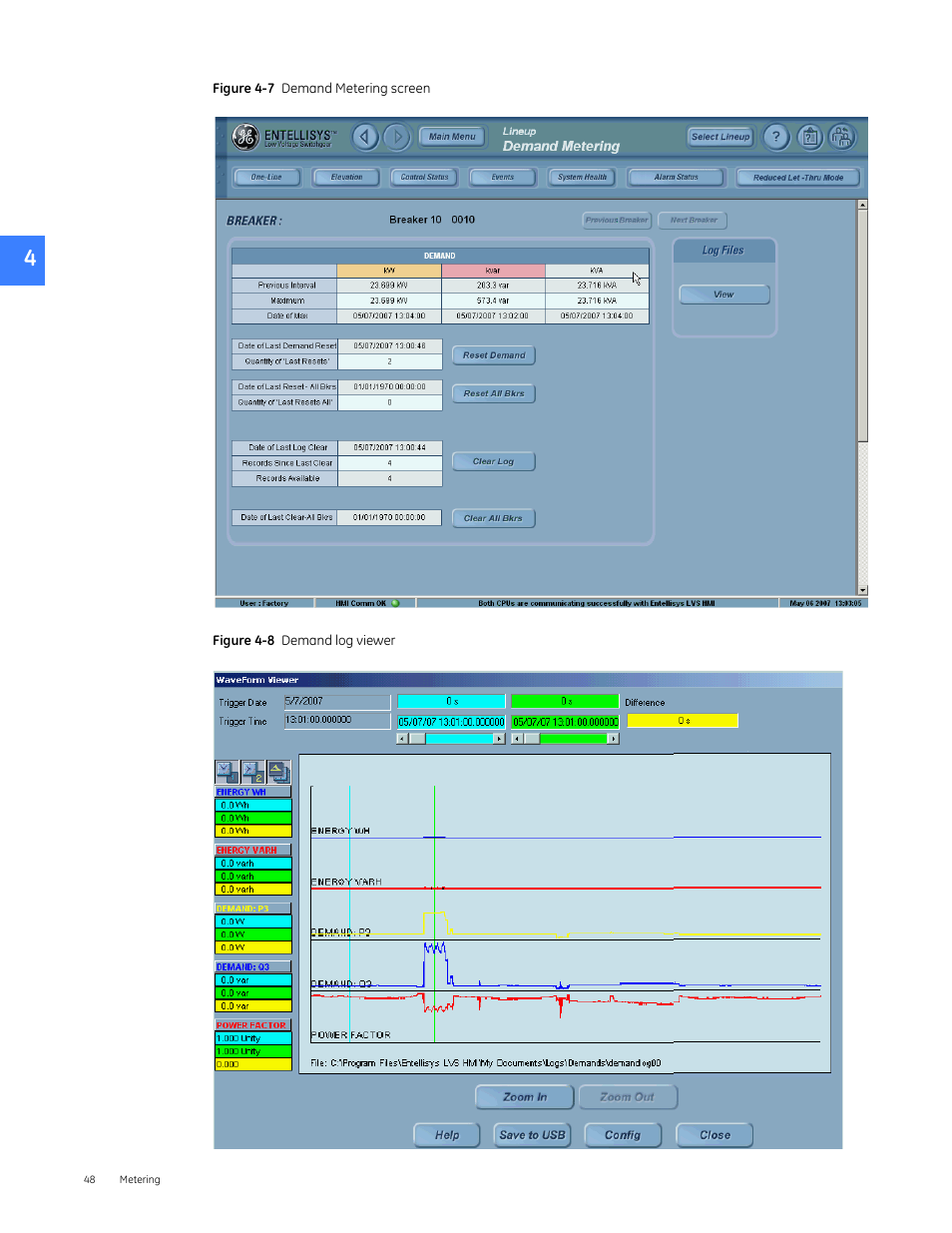Click the Demand Metering vertical scrollbar thumb

click(x=862, y=325)
